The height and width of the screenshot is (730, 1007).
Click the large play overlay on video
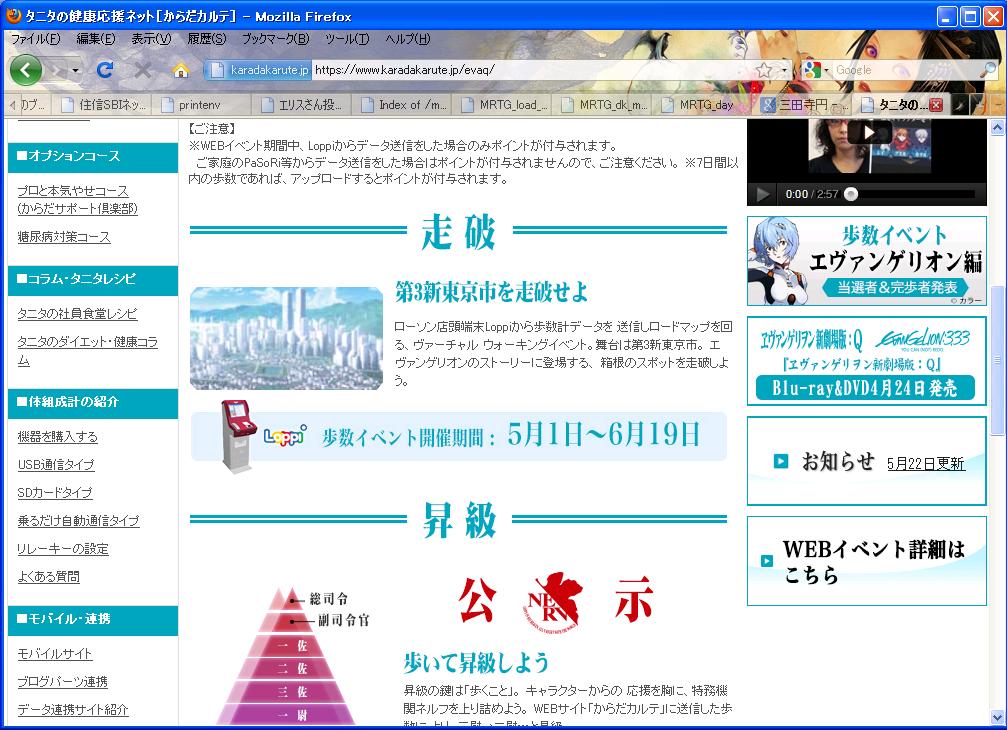pyautogui.click(x=868, y=133)
